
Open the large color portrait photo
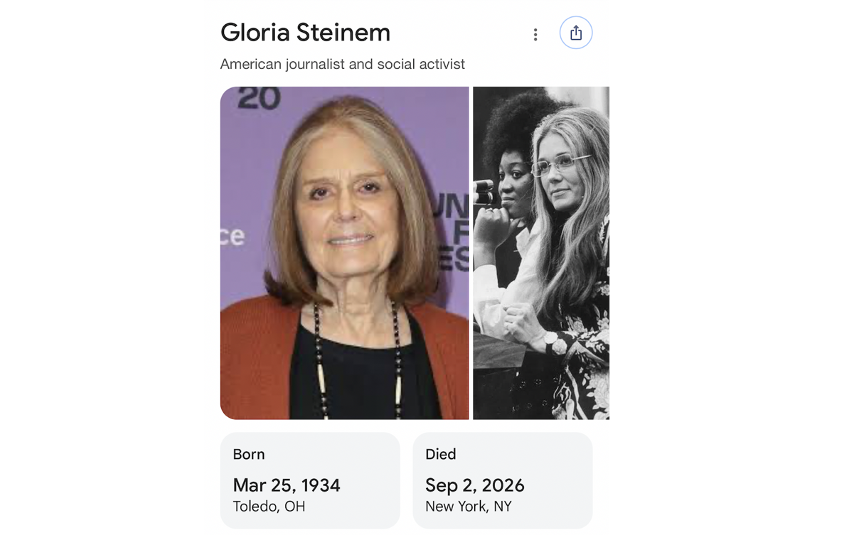(x=344, y=253)
